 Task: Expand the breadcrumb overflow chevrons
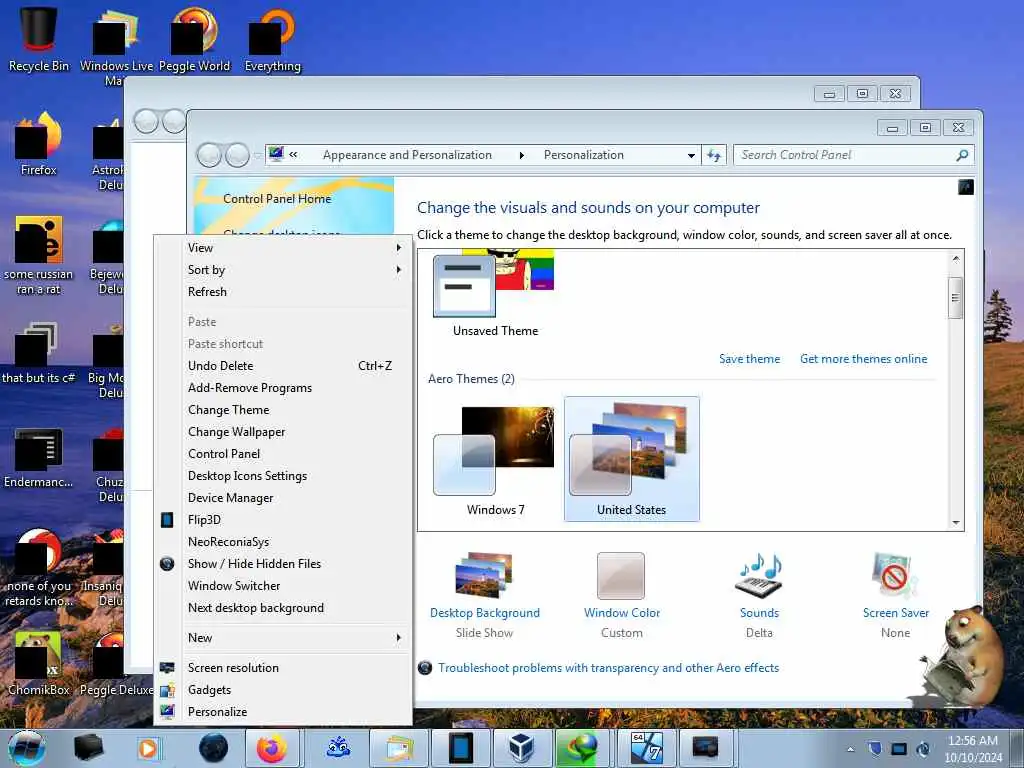coord(293,155)
